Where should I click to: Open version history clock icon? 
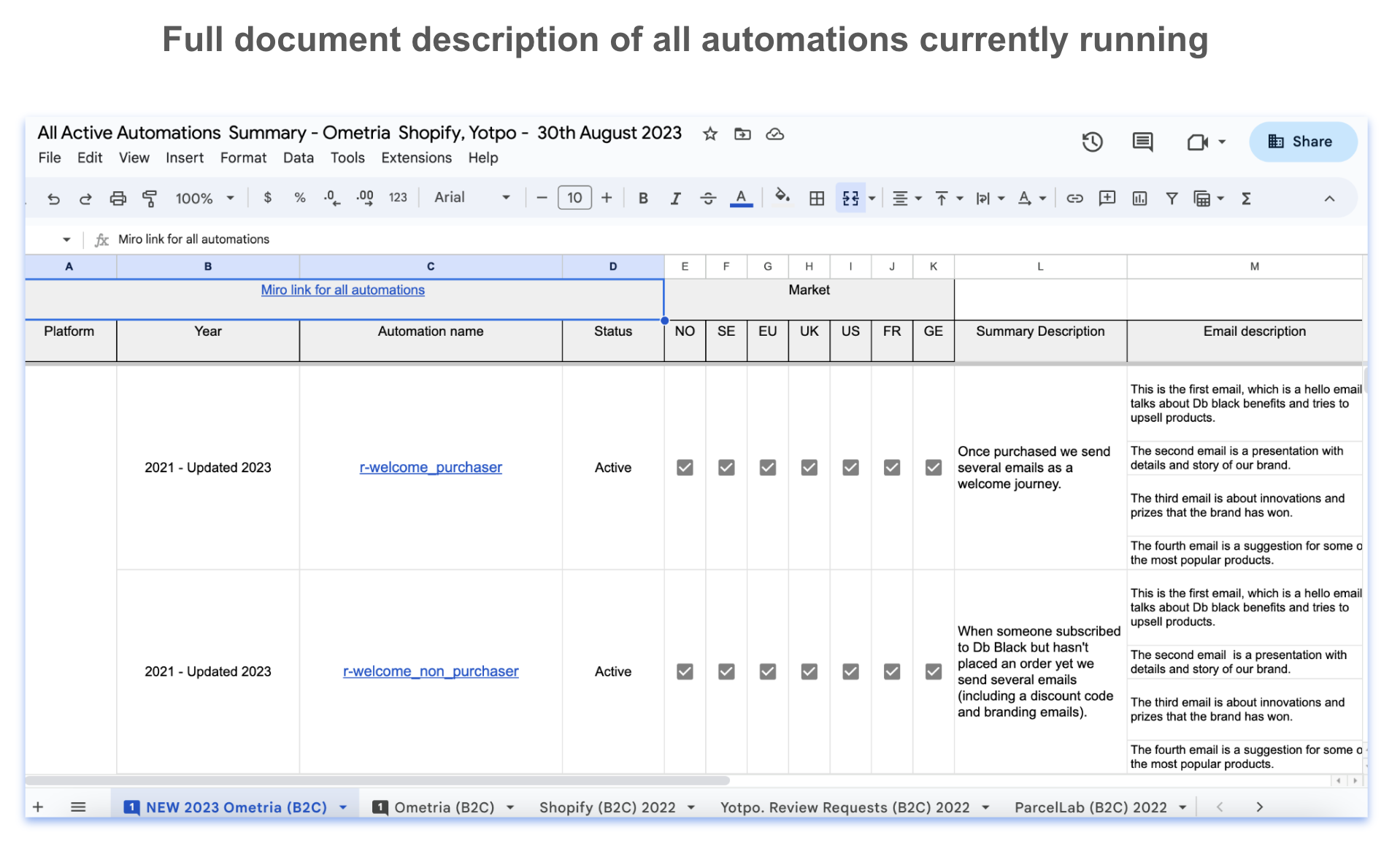[x=1092, y=142]
